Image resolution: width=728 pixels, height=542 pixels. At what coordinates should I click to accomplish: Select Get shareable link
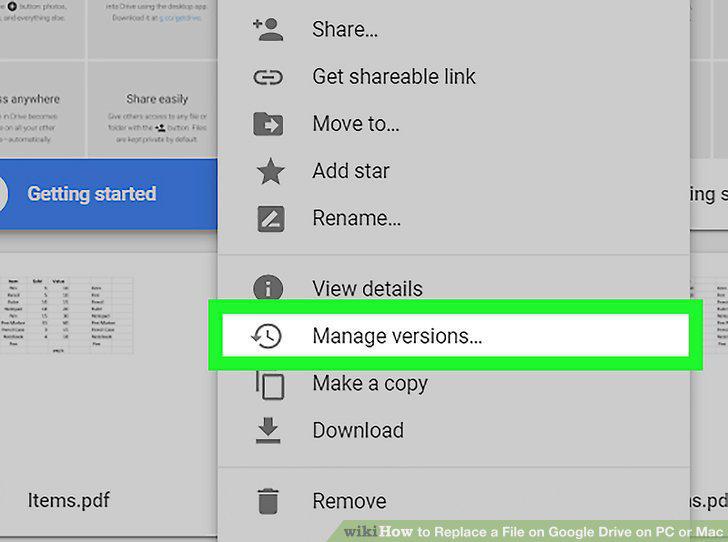coord(454,77)
